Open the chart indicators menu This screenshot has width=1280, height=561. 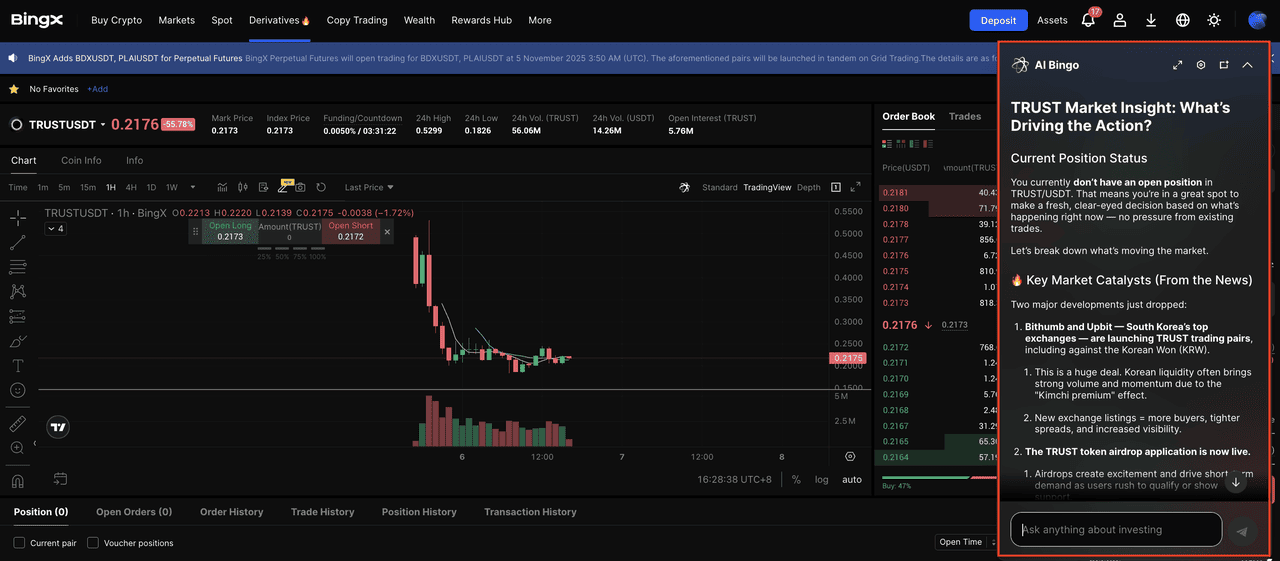click(222, 187)
